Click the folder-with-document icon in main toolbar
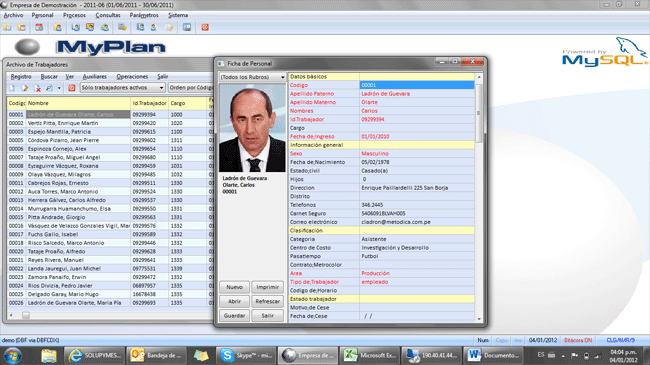This screenshot has height=365, width=650. [7, 27]
